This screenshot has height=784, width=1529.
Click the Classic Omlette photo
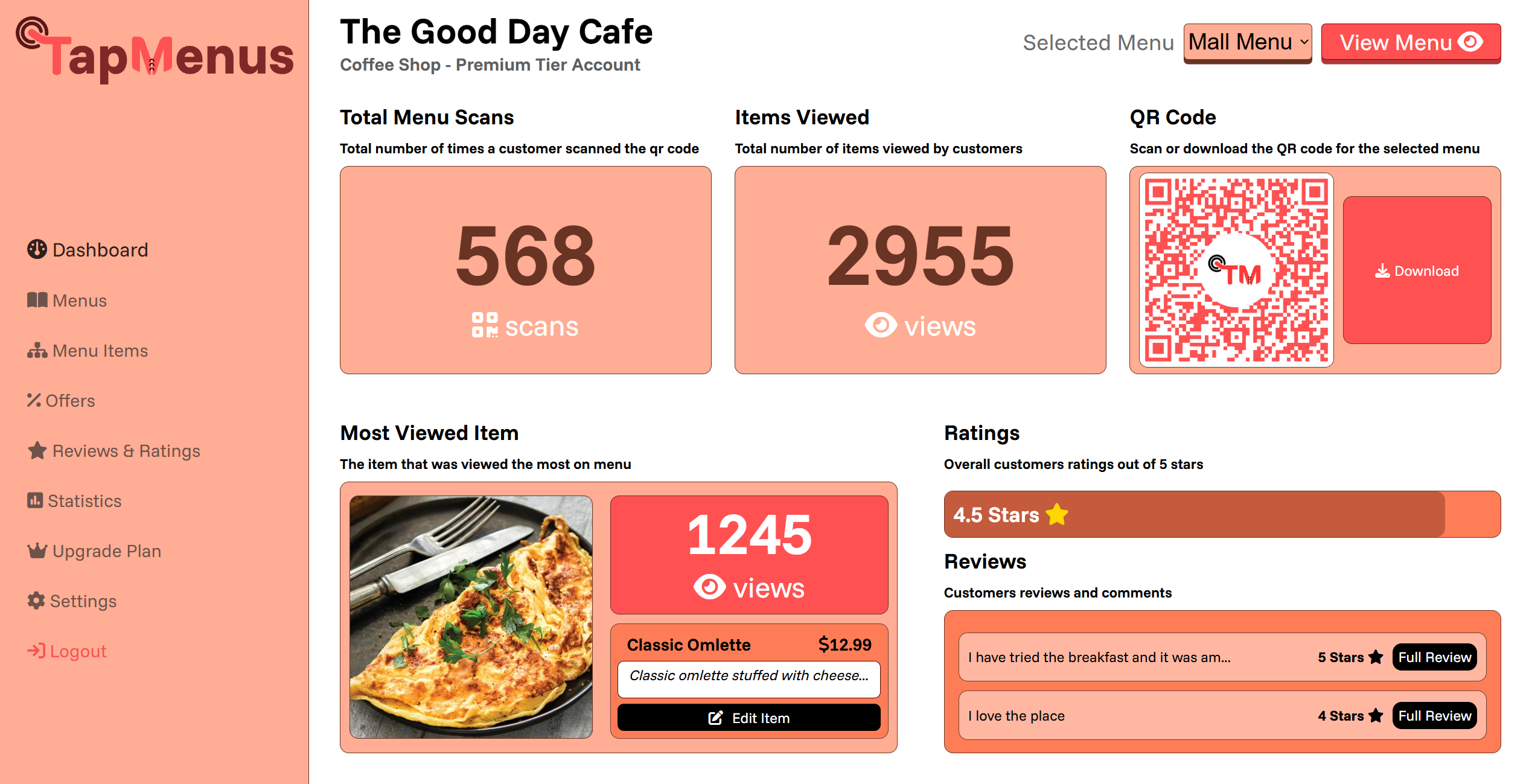(471, 617)
